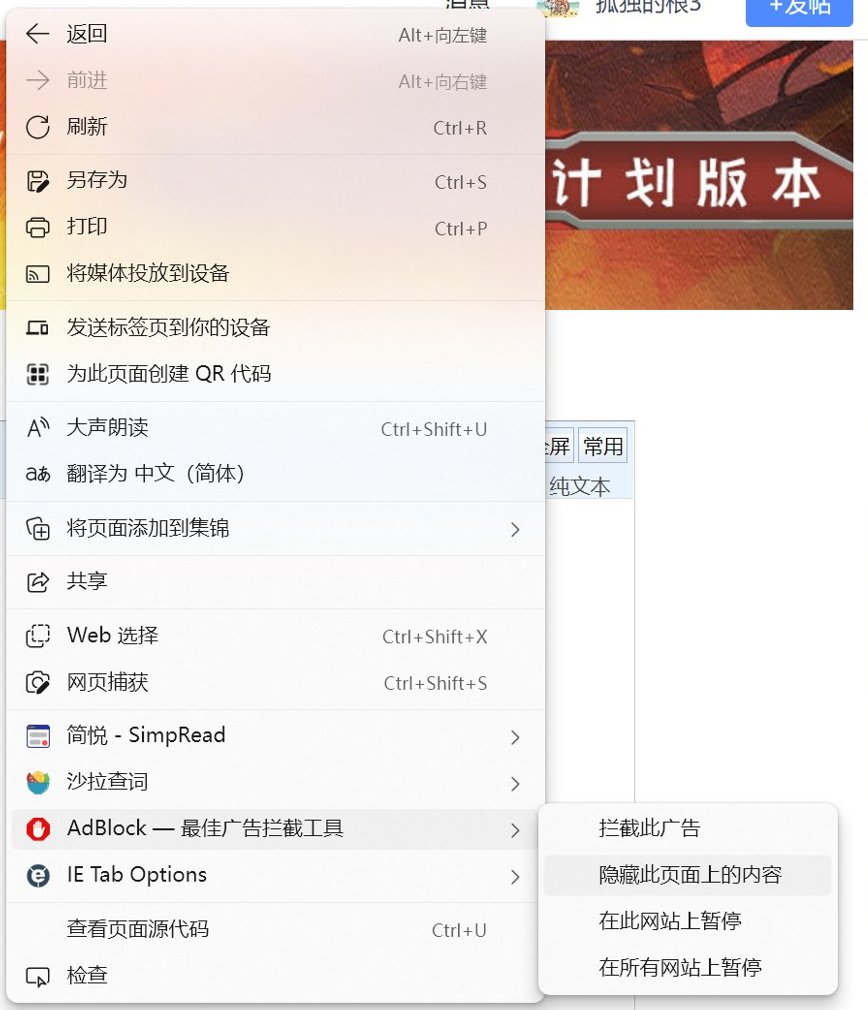This screenshot has width=868, height=1010.
Task: Click the back arrow icon for 返回
Action: (37, 33)
